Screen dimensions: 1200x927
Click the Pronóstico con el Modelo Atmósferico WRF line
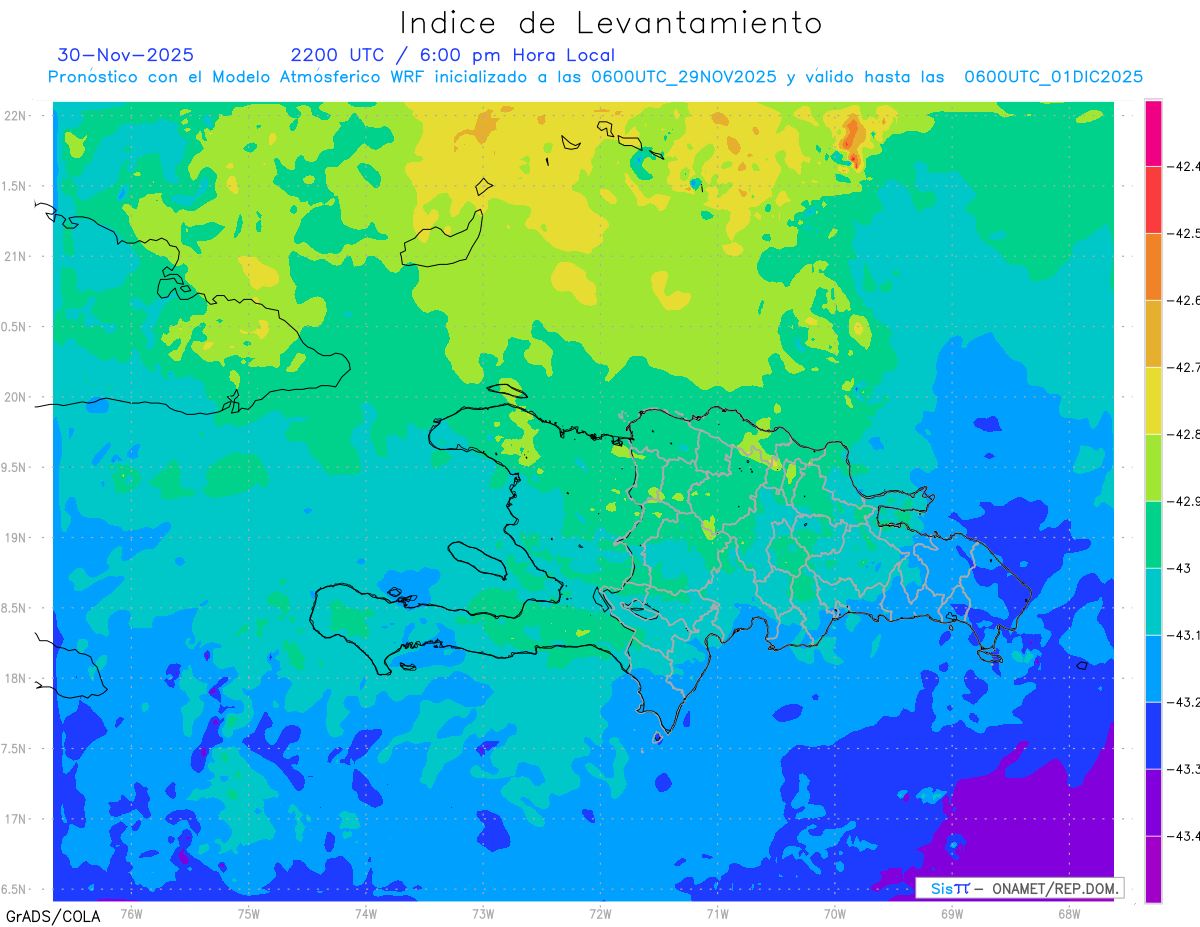tap(595, 76)
